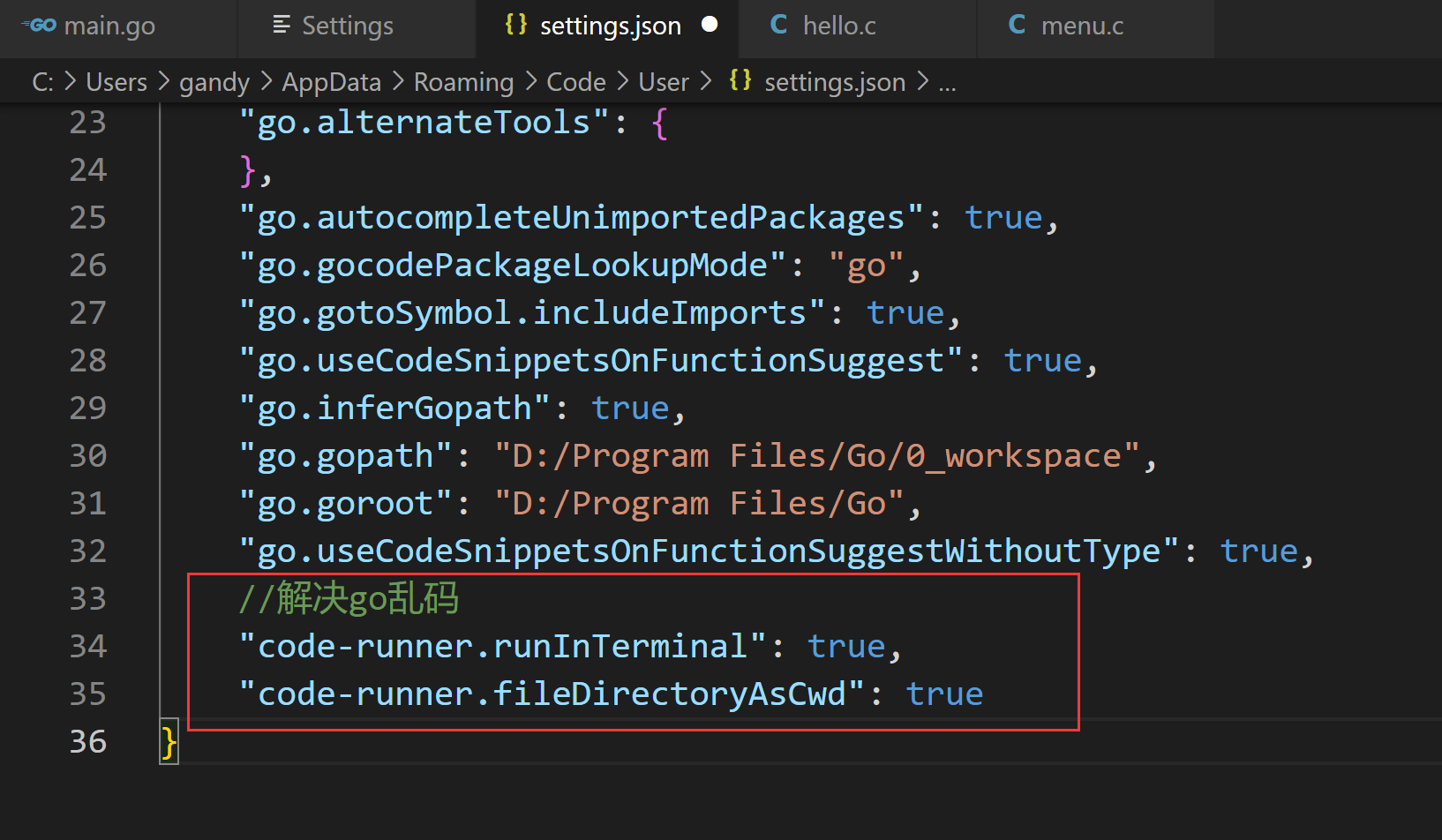Click the JSON braces icon on settings.json tab
1442x840 pixels.
[x=516, y=25]
